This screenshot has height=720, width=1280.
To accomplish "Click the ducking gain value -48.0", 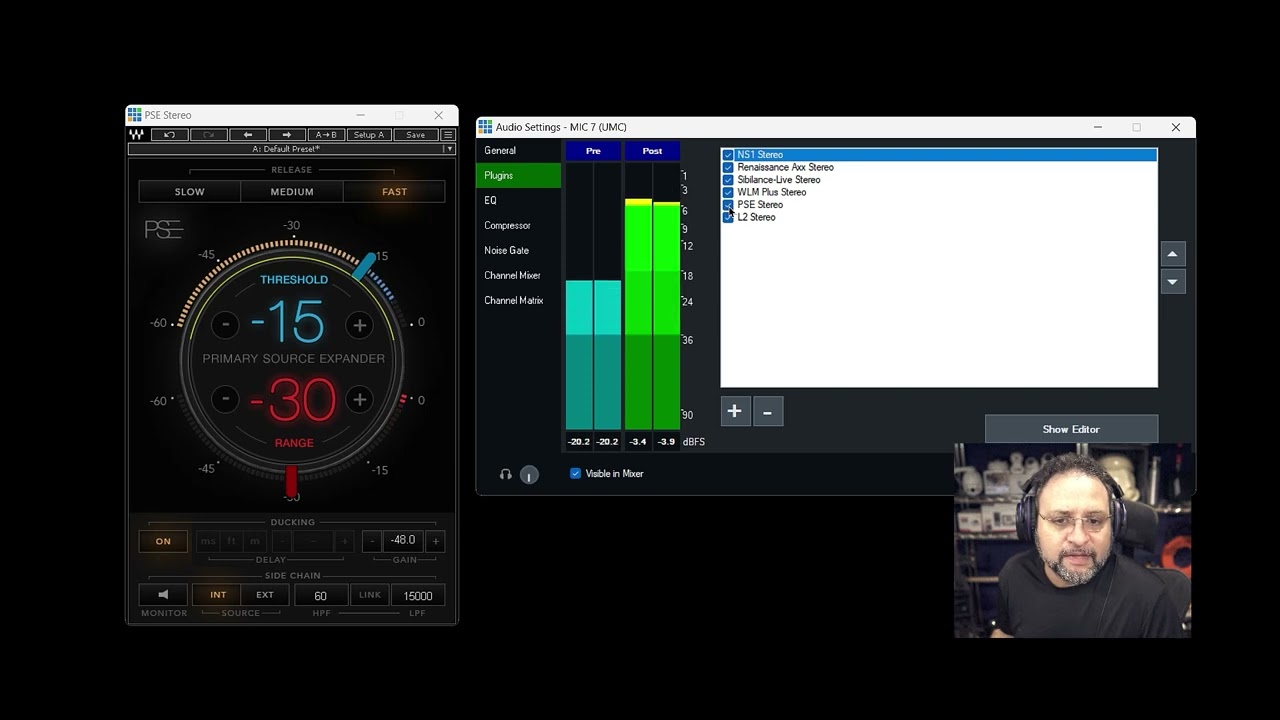I will click(x=403, y=541).
